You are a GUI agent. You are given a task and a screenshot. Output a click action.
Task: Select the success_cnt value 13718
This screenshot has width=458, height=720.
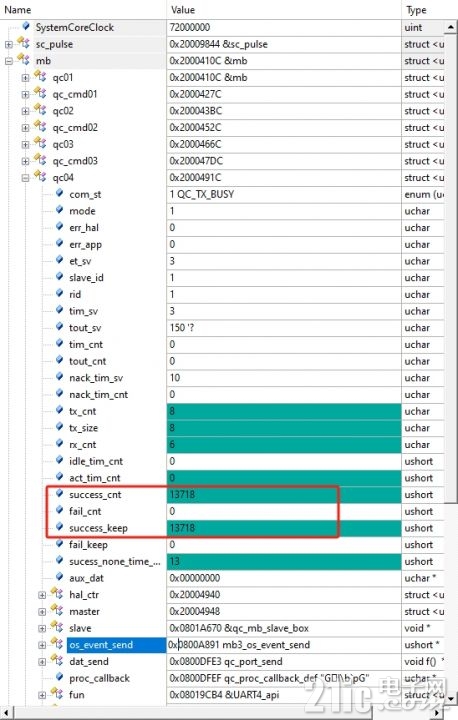click(284, 495)
